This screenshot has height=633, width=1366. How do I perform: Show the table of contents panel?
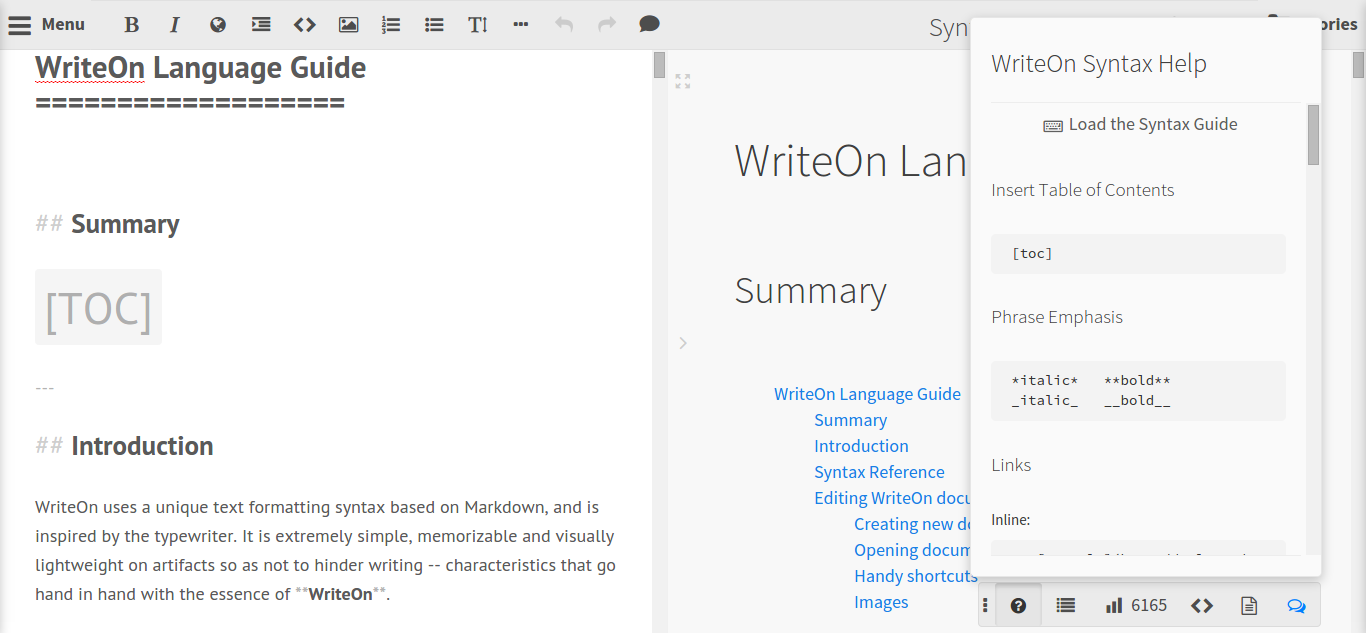tap(1066, 605)
